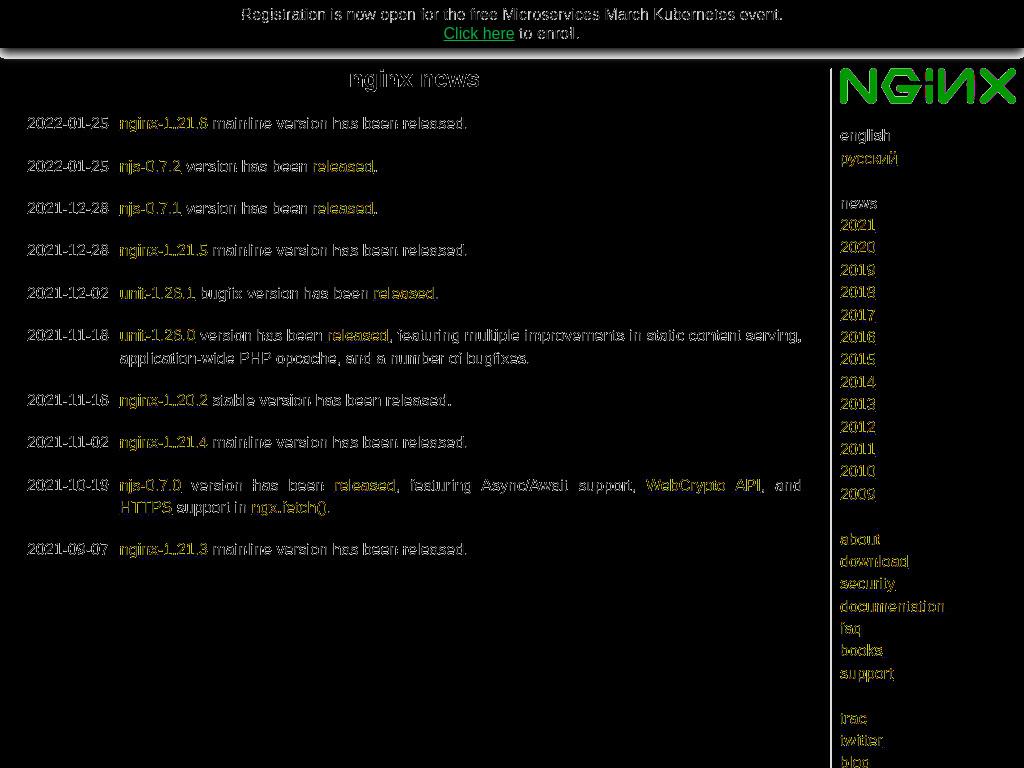The width and height of the screenshot is (1024, 768).
Task: Open 2012 news archive
Action: coord(857,426)
